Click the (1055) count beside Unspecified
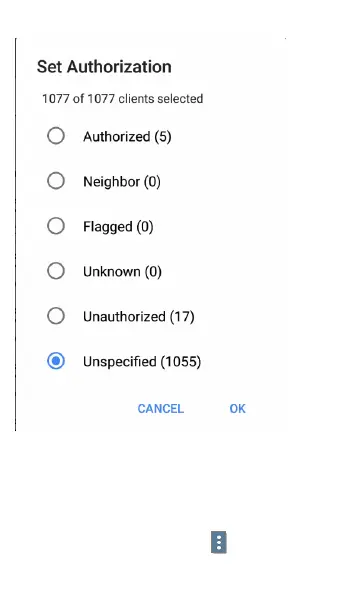Screen dimensions: 360x612 tap(180, 362)
